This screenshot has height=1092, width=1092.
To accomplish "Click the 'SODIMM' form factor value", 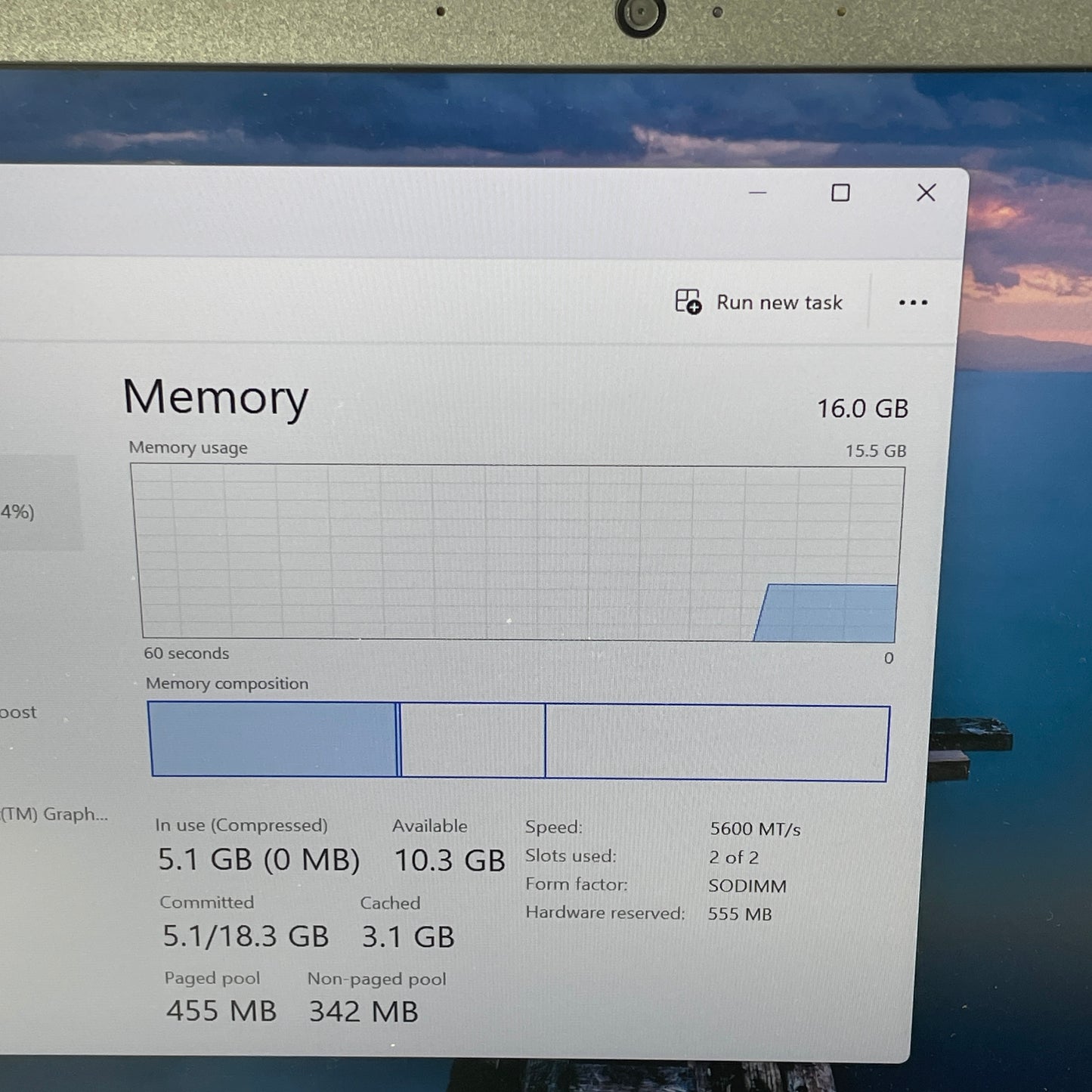I will coord(747,886).
